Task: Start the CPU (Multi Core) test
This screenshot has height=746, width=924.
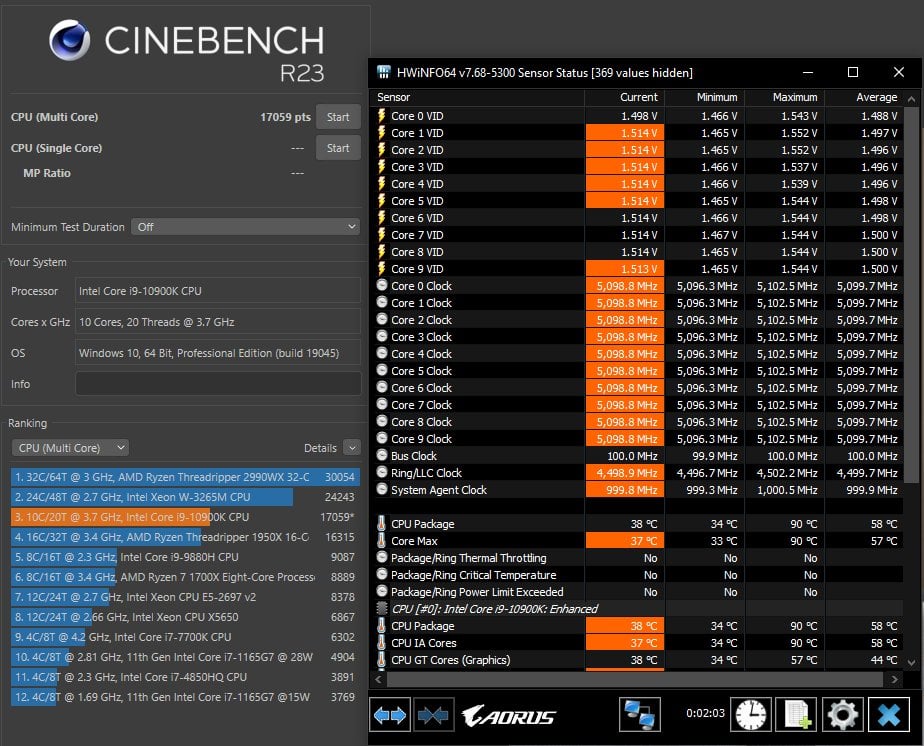Action: tap(338, 117)
